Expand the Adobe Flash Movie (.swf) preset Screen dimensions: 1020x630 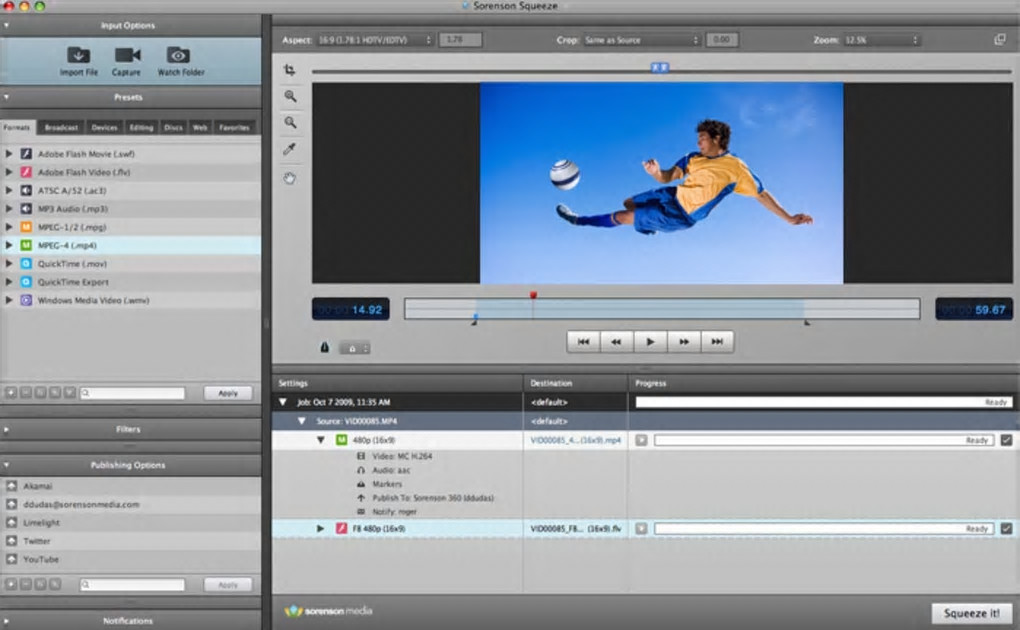(x=10, y=154)
